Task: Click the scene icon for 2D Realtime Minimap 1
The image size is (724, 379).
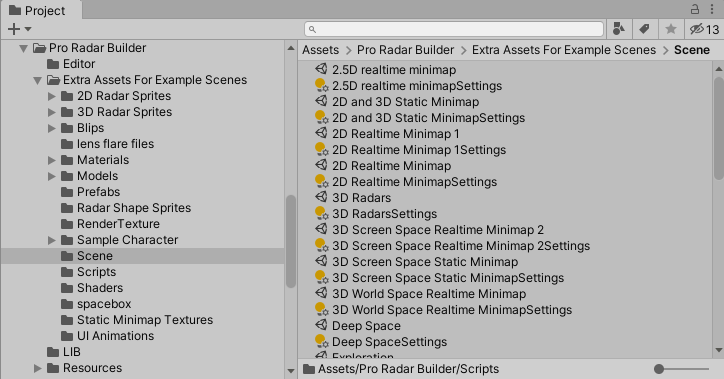Action: click(x=321, y=133)
